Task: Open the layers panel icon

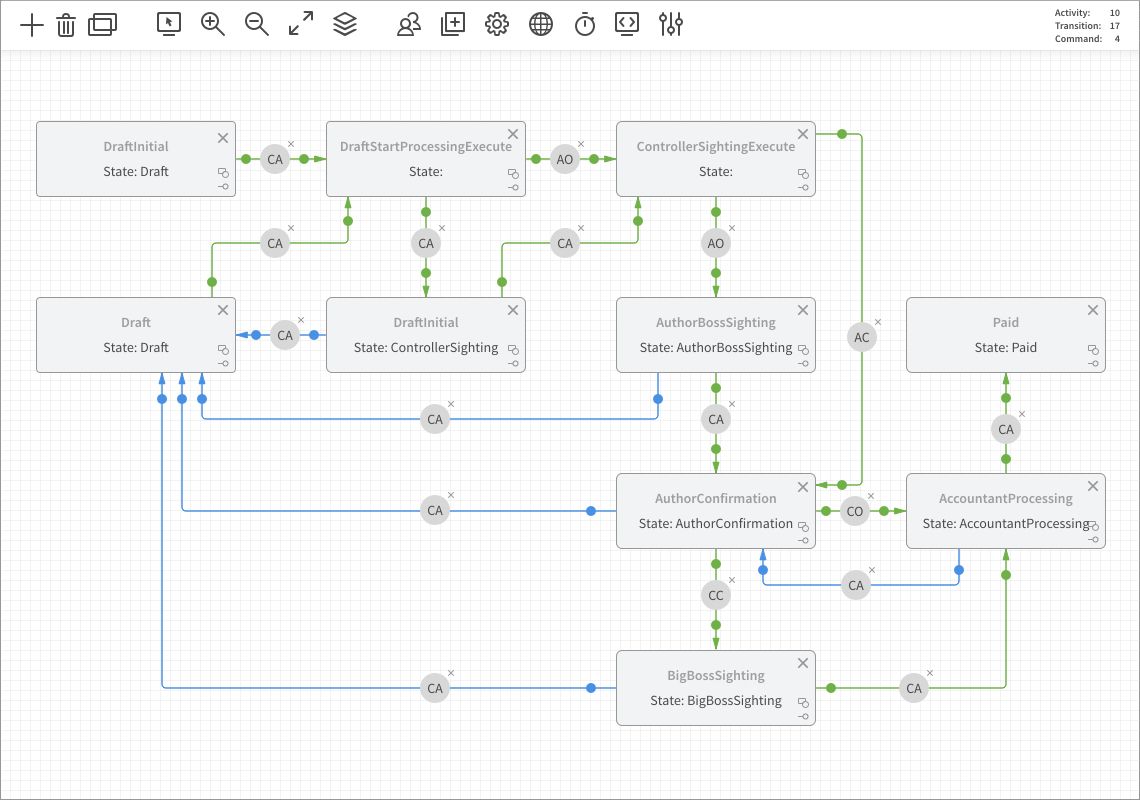Action: [345, 24]
